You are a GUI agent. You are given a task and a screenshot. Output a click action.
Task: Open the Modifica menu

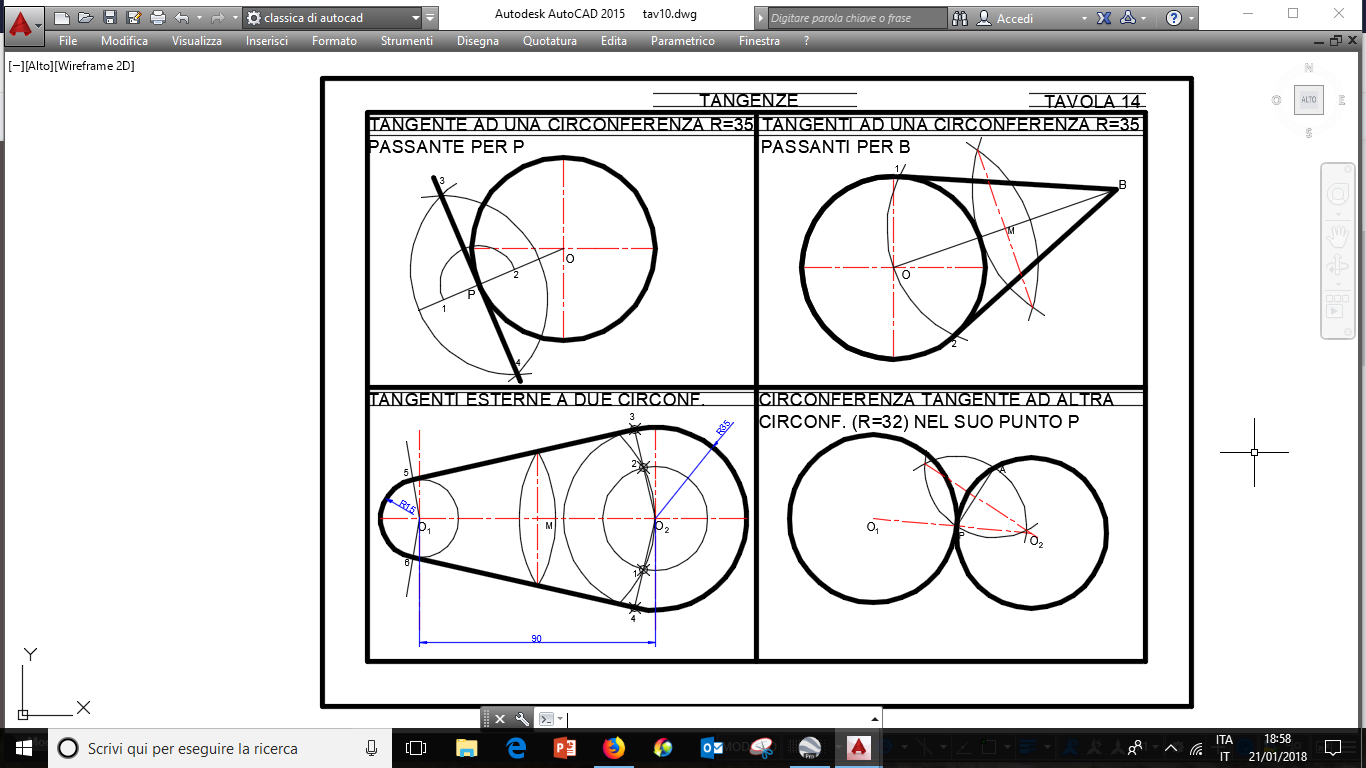(x=124, y=41)
